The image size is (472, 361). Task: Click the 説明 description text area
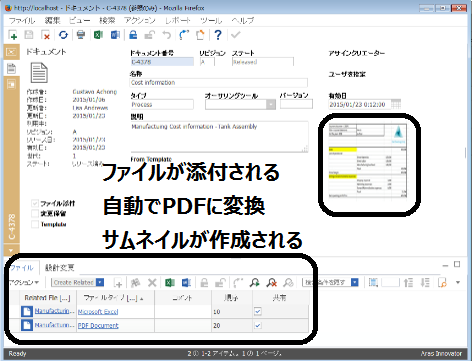(219, 137)
